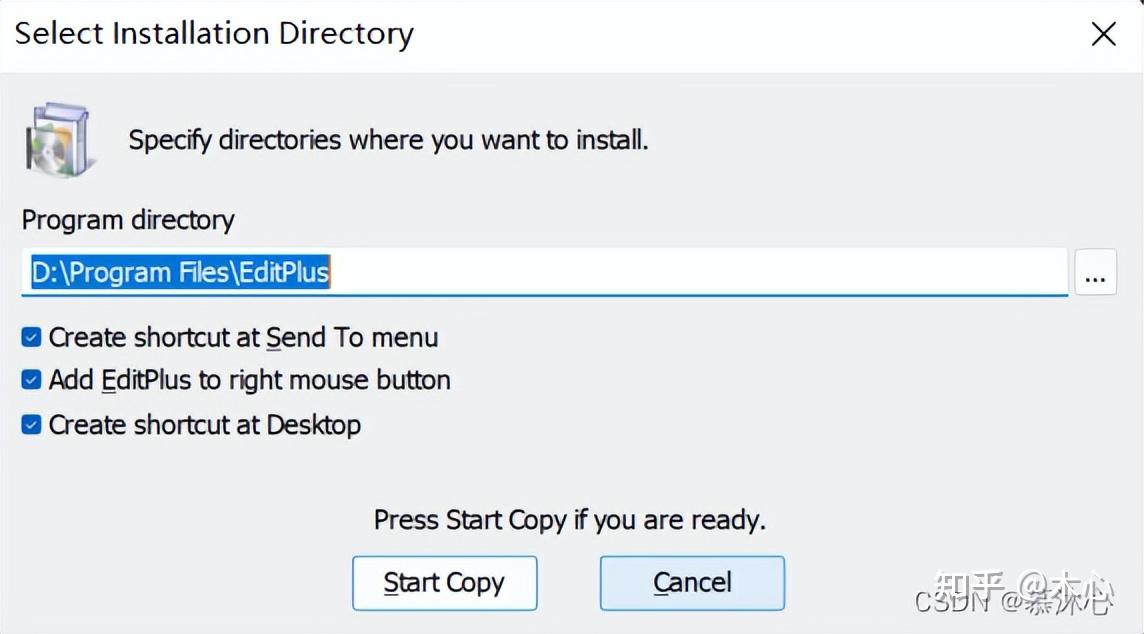1144x634 pixels.
Task: Click the Create shortcut at Send To label
Action: tap(243, 338)
